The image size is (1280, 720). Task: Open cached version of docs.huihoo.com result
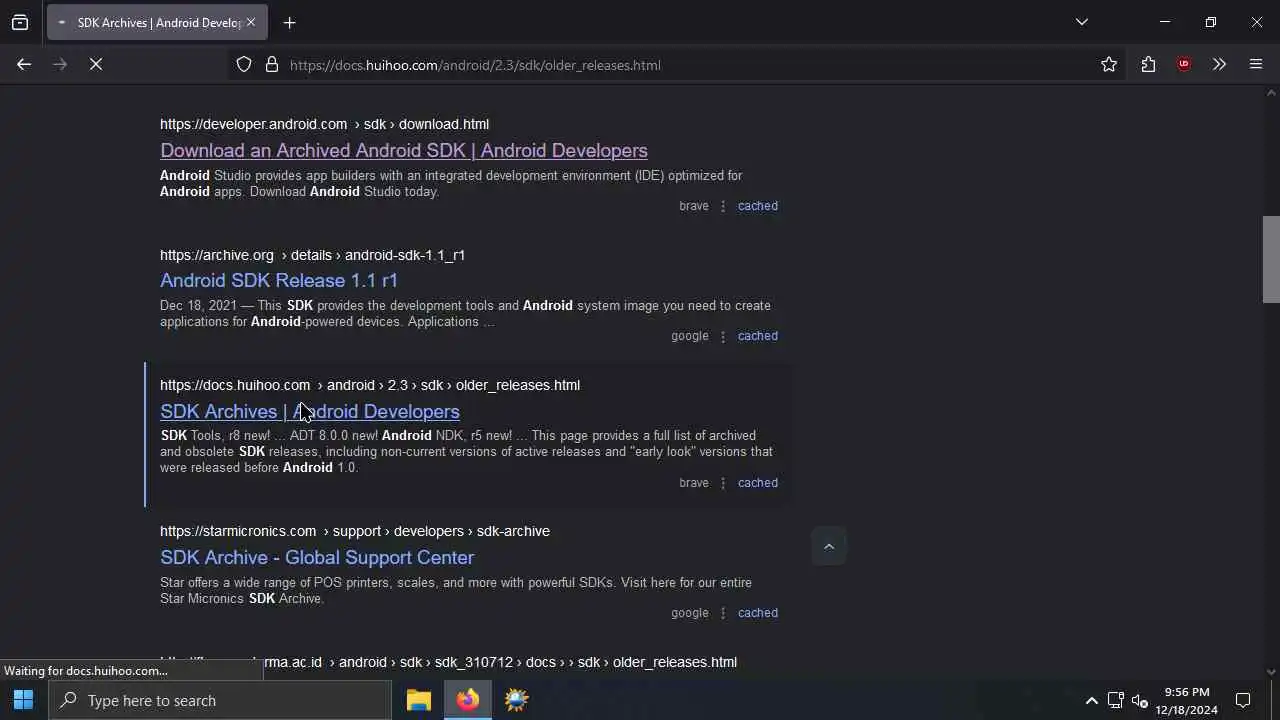[757, 483]
